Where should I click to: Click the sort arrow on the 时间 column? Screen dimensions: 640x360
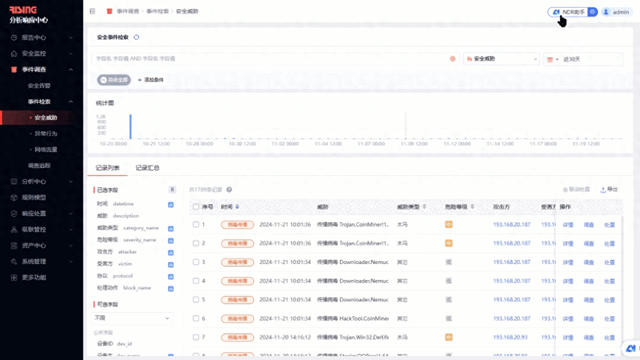tap(237, 207)
